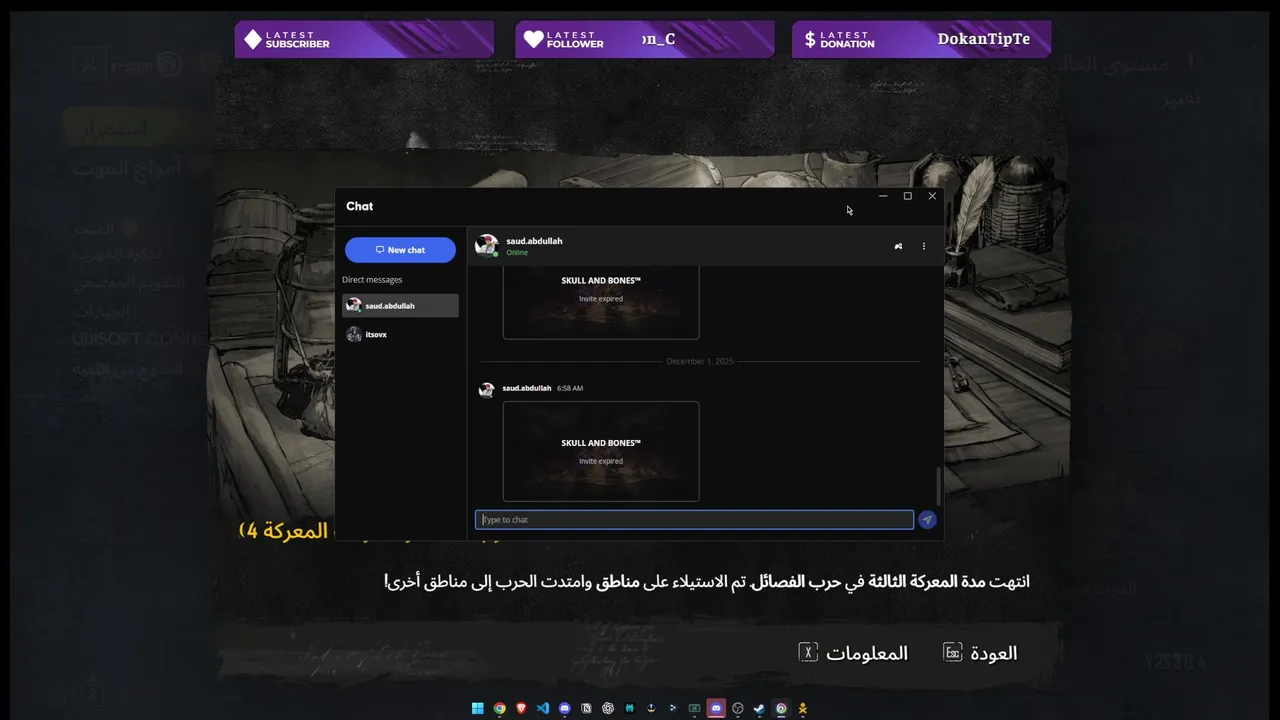The height and width of the screenshot is (720, 1280).
Task: Click العودة (Back) Esc game prompt
Action: pos(980,653)
